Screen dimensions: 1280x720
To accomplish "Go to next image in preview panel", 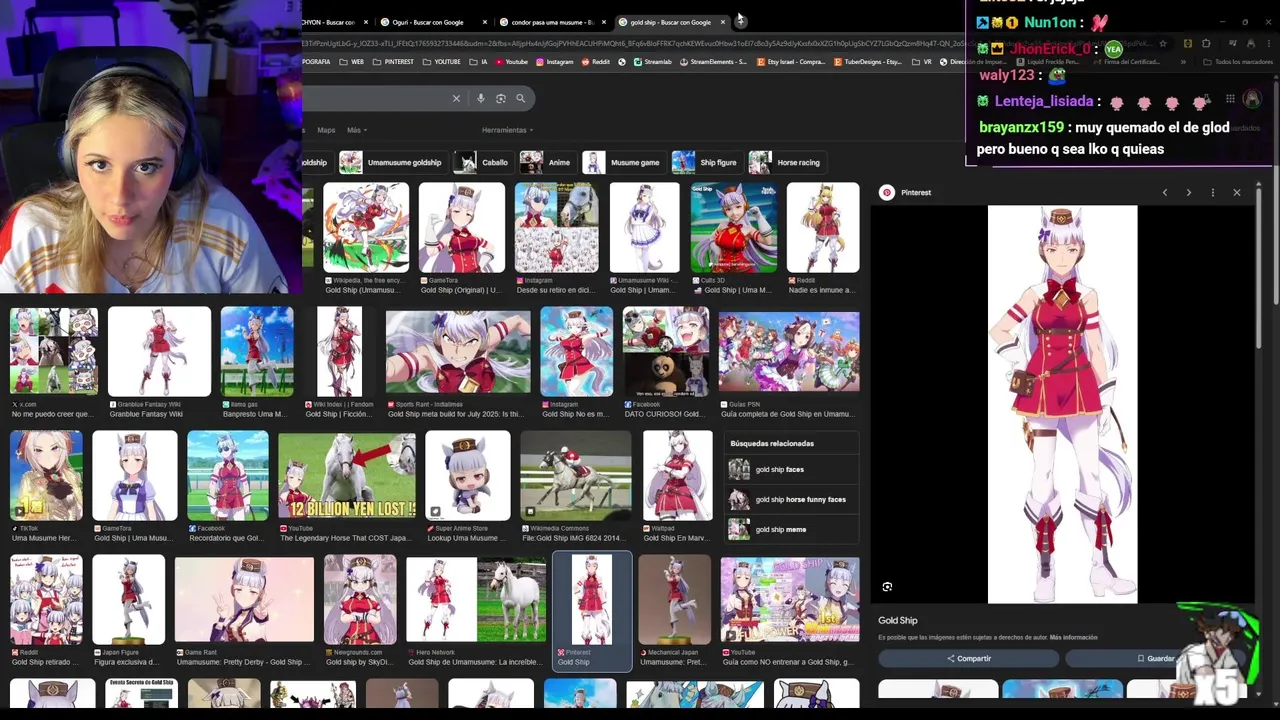I will click(1189, 192).
